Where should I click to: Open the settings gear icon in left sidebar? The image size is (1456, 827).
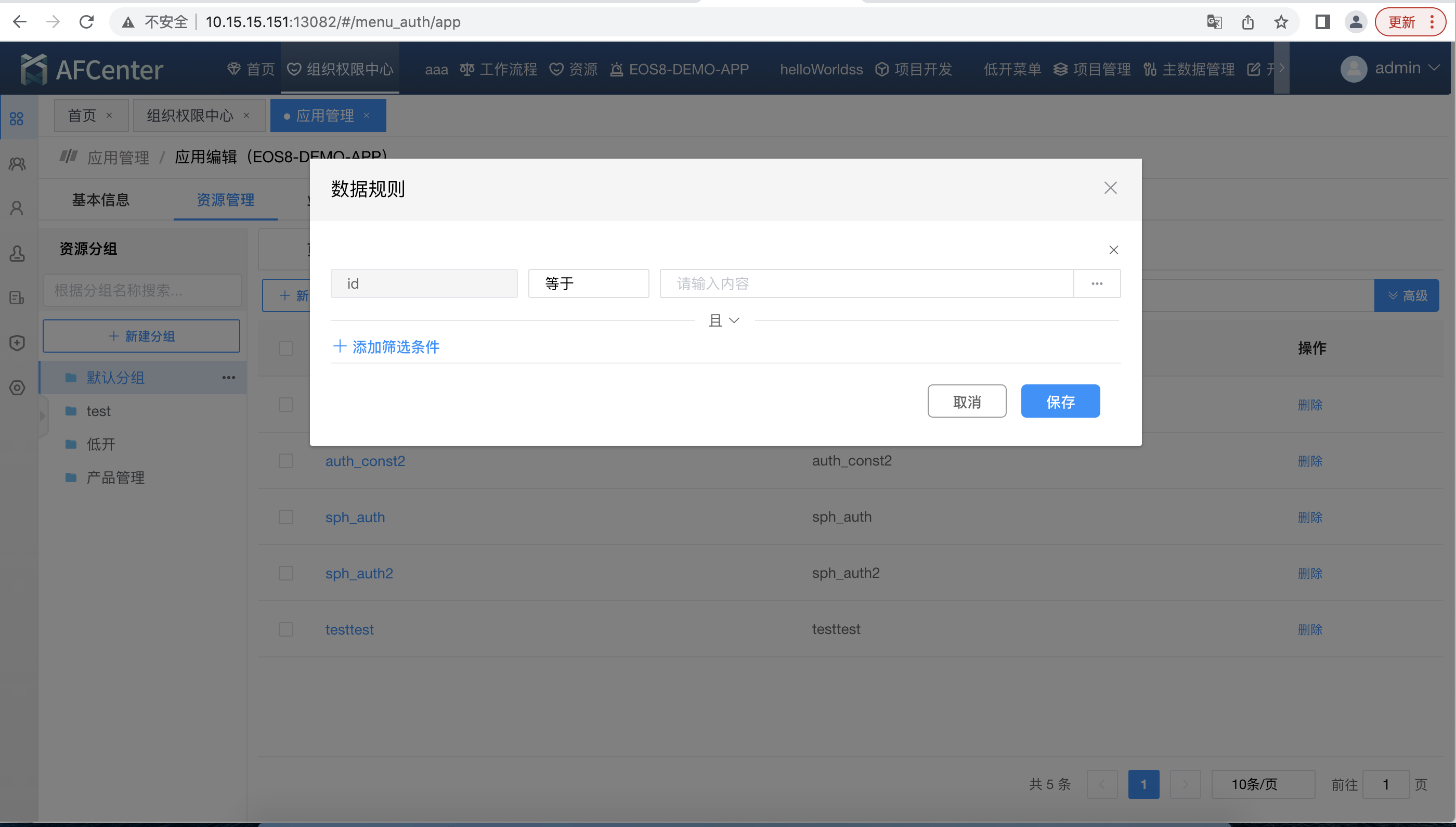pyautogui.click(x=17, y=388)
